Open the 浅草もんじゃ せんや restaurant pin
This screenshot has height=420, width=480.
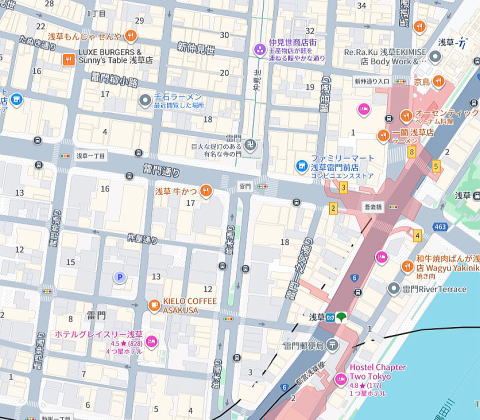coord(131,36)
